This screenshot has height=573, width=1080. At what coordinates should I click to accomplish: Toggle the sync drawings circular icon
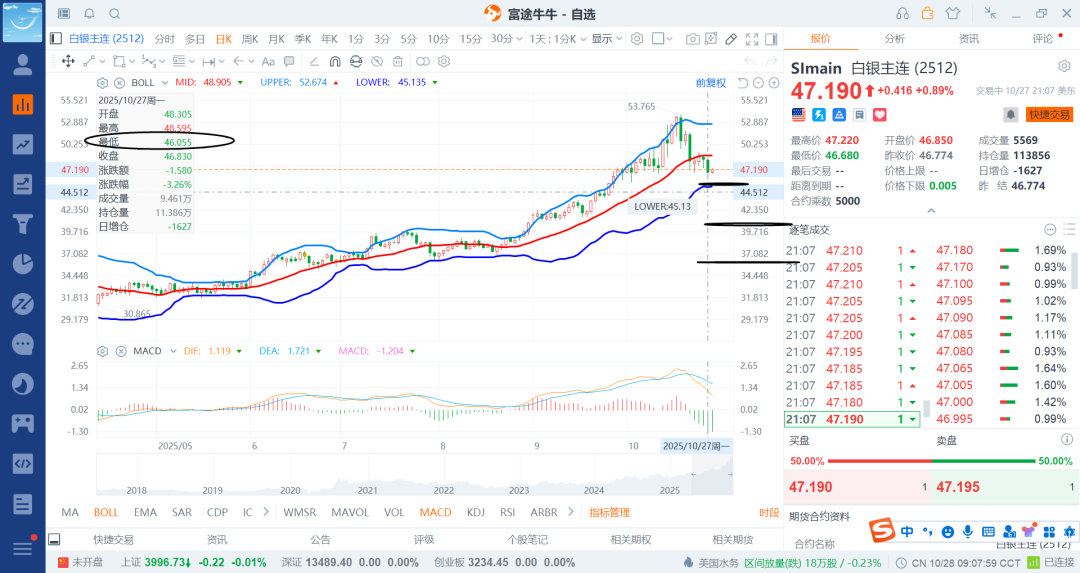coord(355,61)
